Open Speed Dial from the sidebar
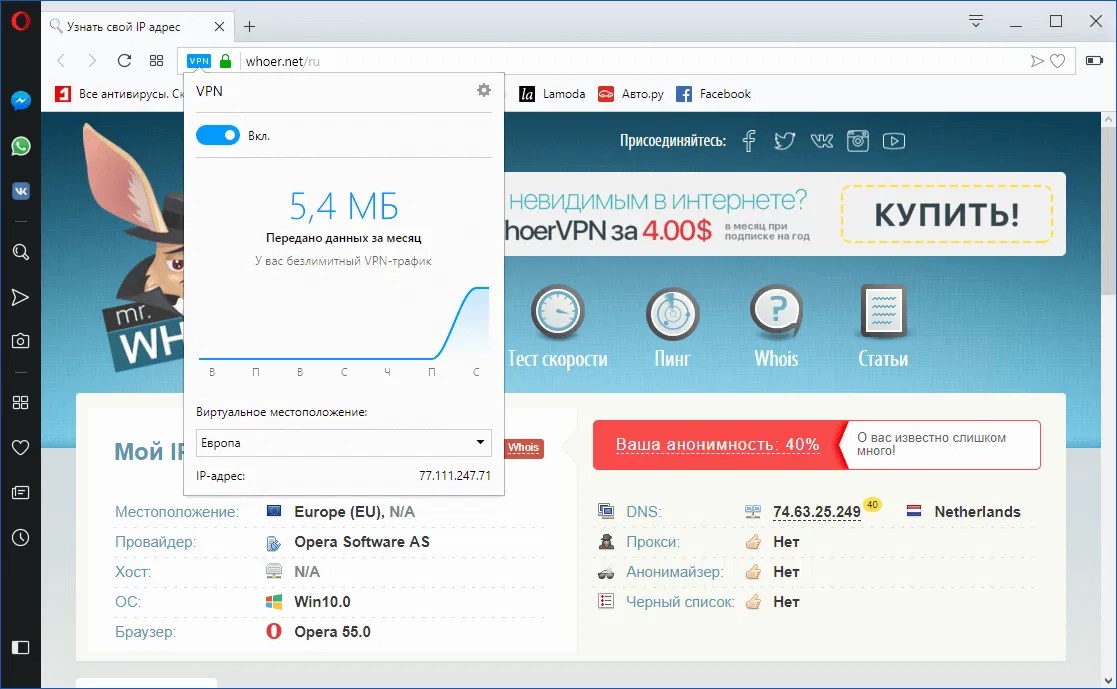The image size is (1117, 689). (x=21, y=403)
